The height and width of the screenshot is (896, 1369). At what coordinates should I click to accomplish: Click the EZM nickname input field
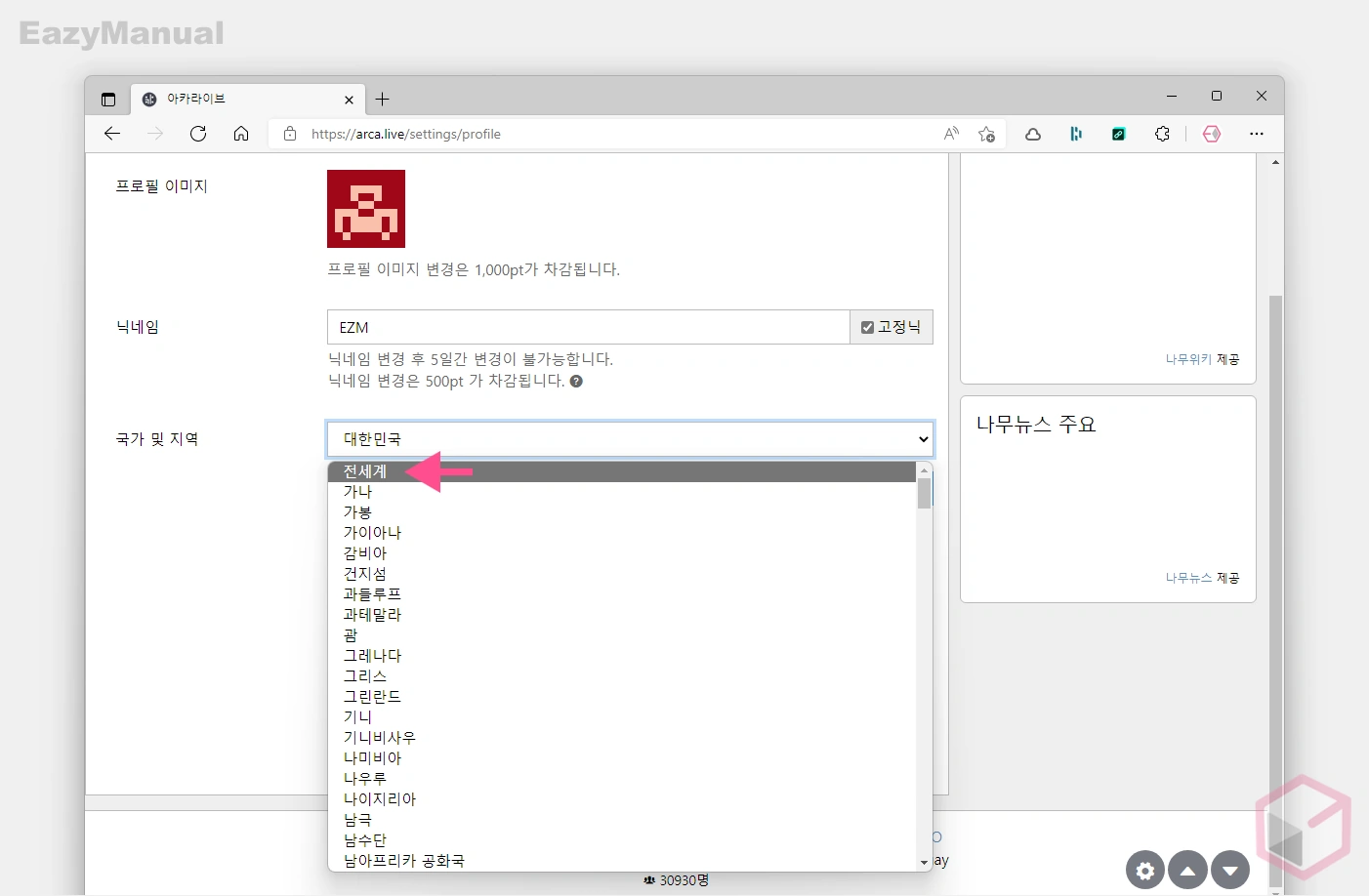pyautogui.click(x=588, y=328)
